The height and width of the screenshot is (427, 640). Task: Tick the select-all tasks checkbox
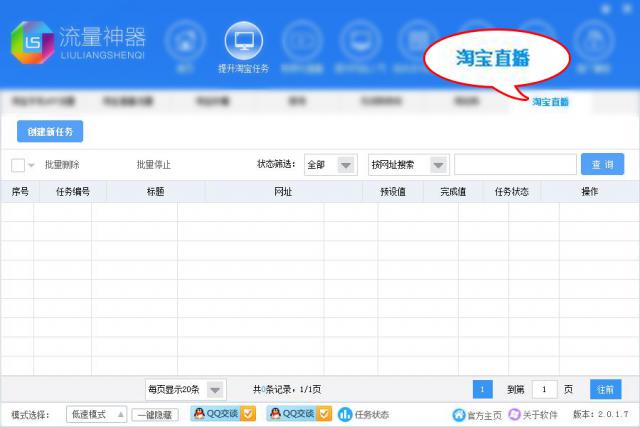(x=18, y=165)
